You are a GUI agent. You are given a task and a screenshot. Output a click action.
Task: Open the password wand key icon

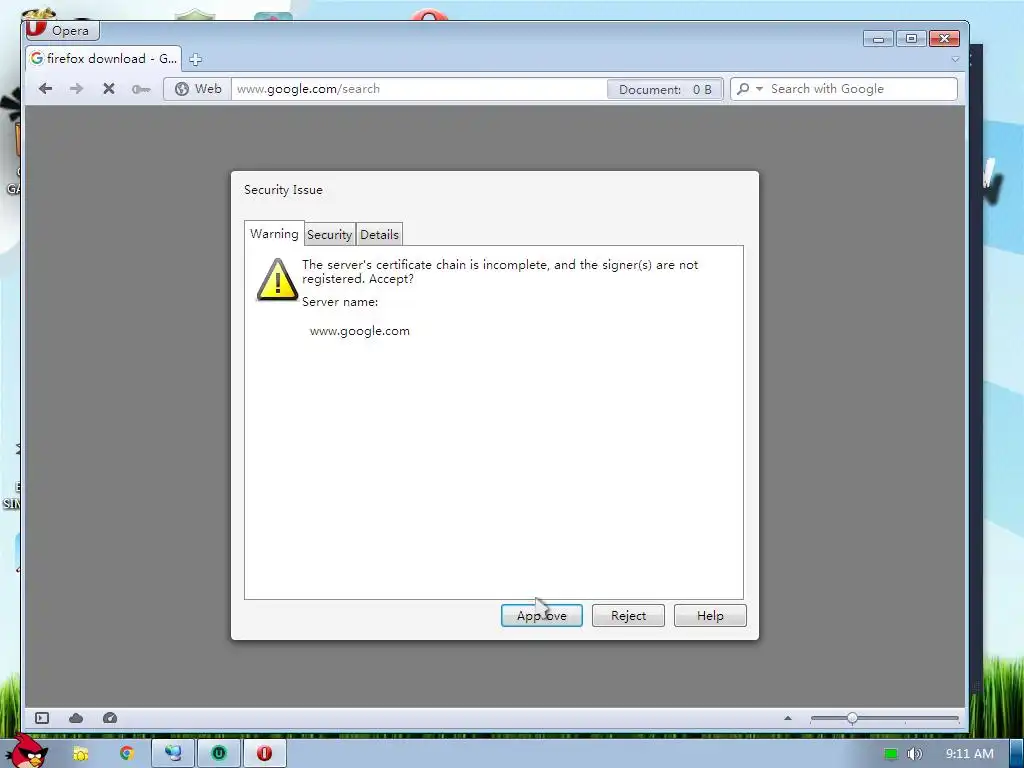click(141, 89)
